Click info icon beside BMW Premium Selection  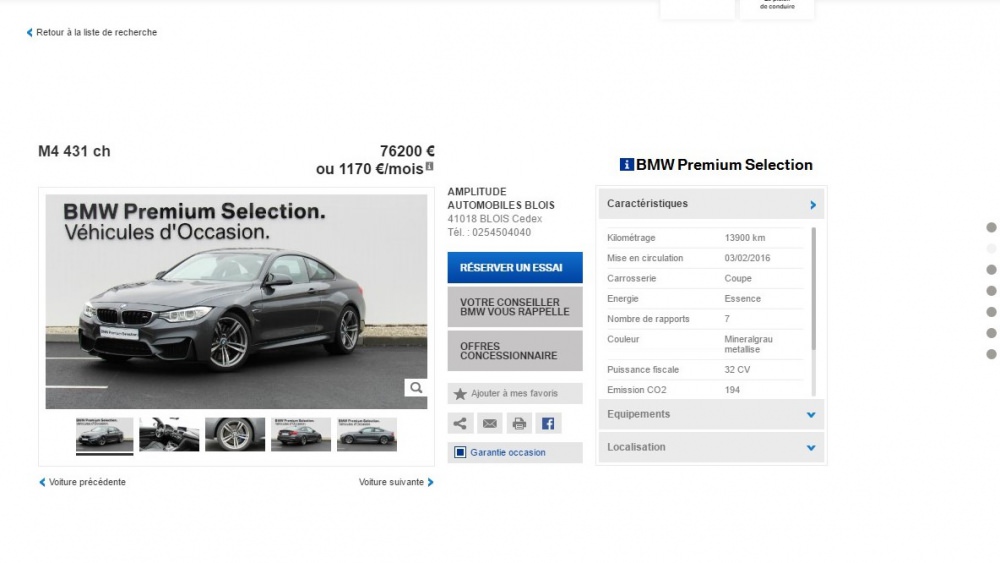pyautogui.click(x=626, y=165)
